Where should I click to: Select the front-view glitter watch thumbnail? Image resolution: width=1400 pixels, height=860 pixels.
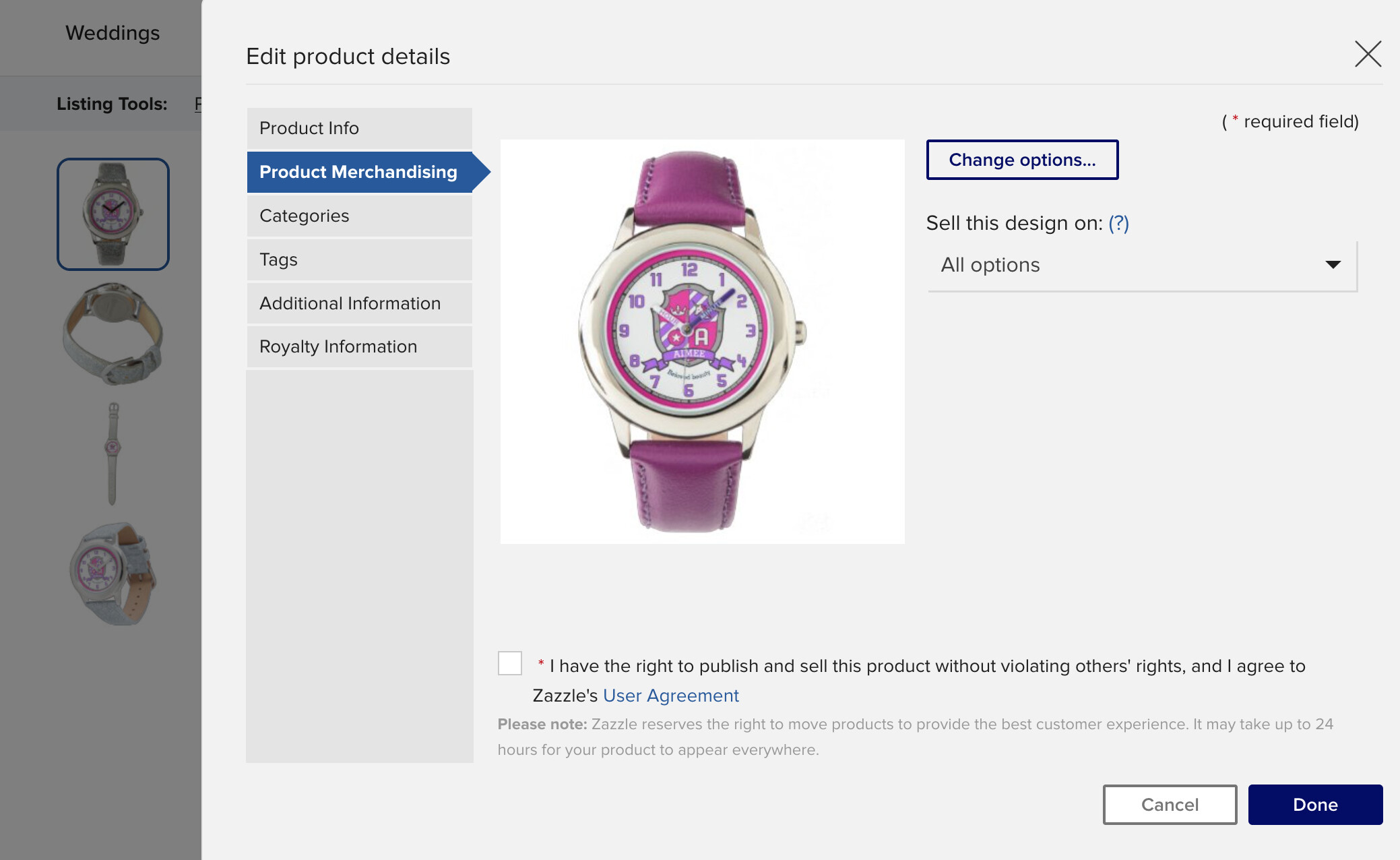(x=113, y=214)
